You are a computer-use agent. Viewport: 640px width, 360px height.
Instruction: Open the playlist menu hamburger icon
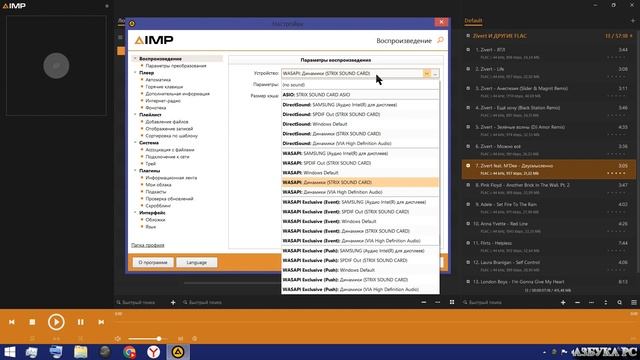pyautogui.click(x=633, y=302)
